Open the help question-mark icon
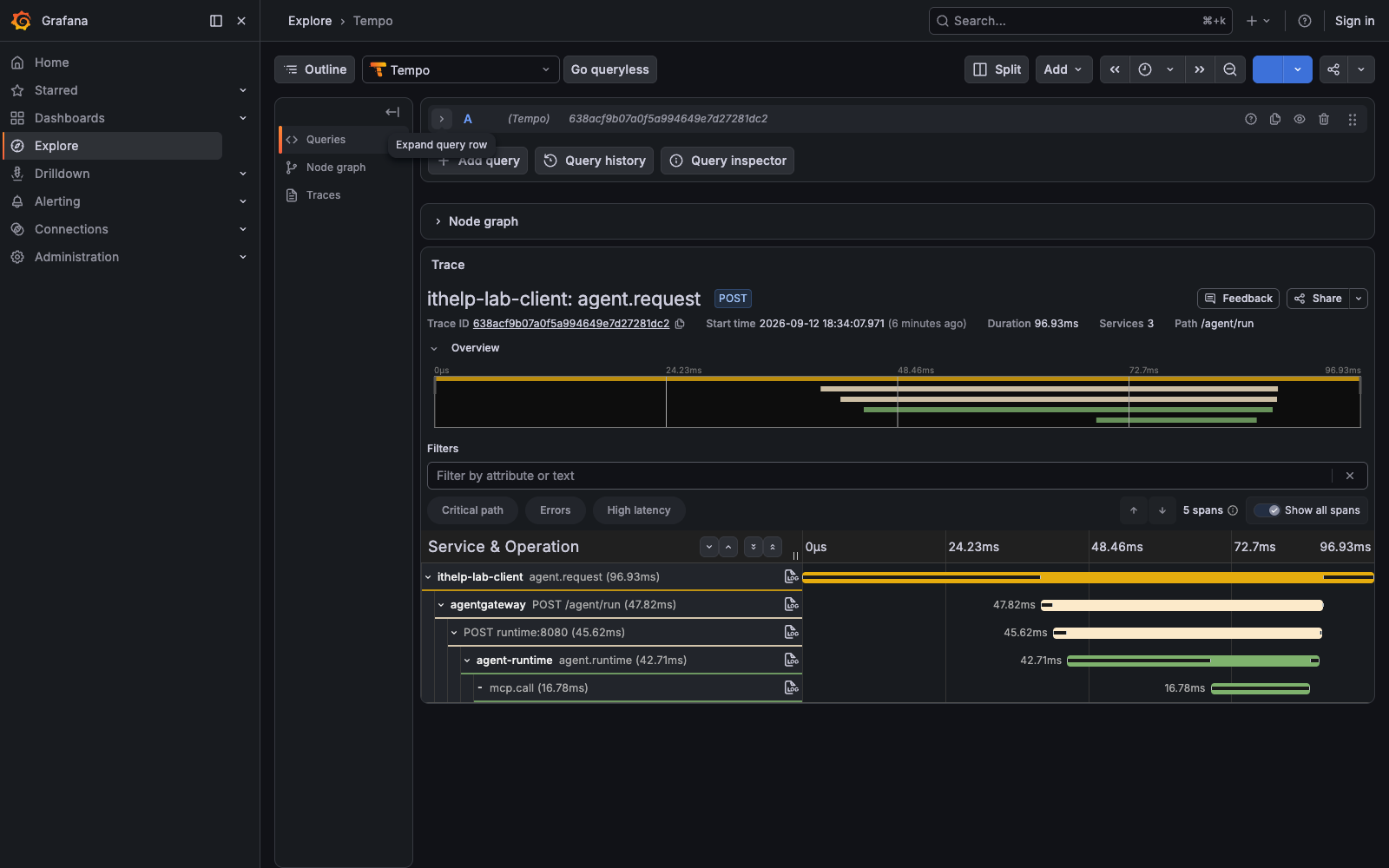The width and height of the screenshot is (1389, 868). coord(1304,21)
